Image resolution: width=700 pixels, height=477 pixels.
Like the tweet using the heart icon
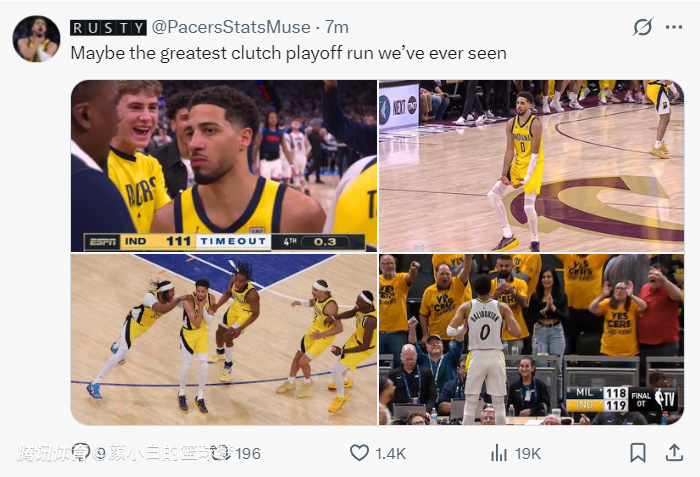(x=359, y=453)
